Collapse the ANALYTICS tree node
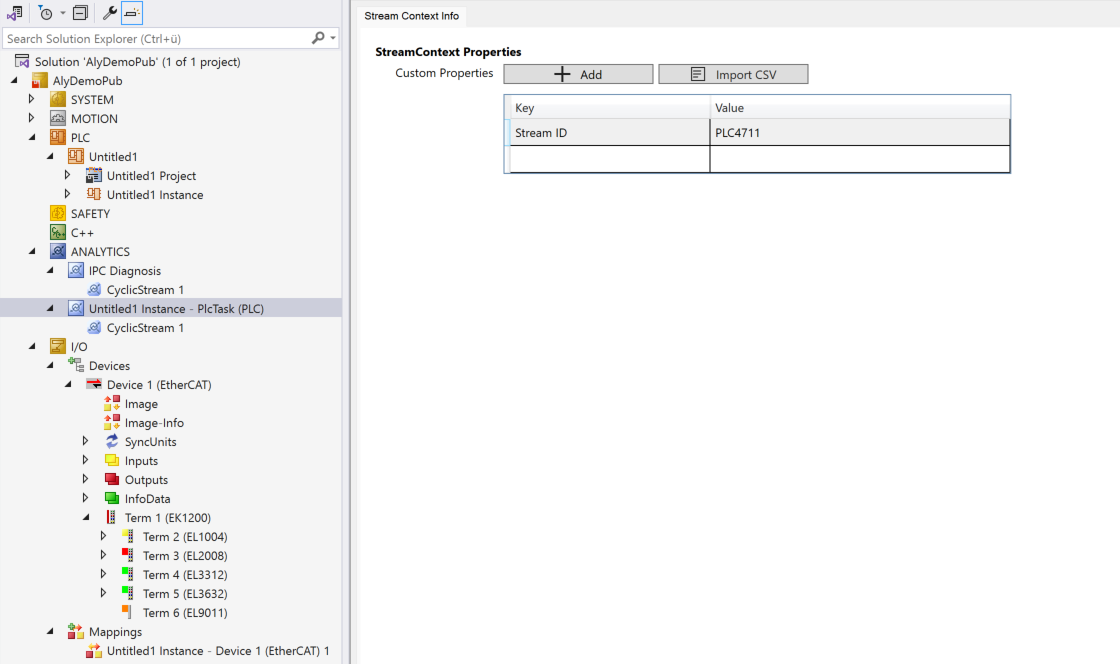Viewport: 1120px width, 664px height. 31,251
